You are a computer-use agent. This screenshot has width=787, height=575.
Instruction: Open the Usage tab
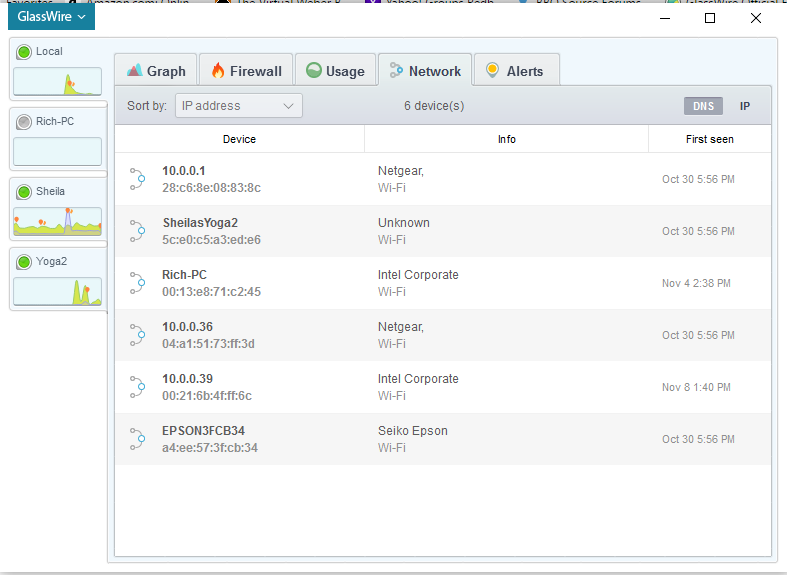tap(335, 71)
